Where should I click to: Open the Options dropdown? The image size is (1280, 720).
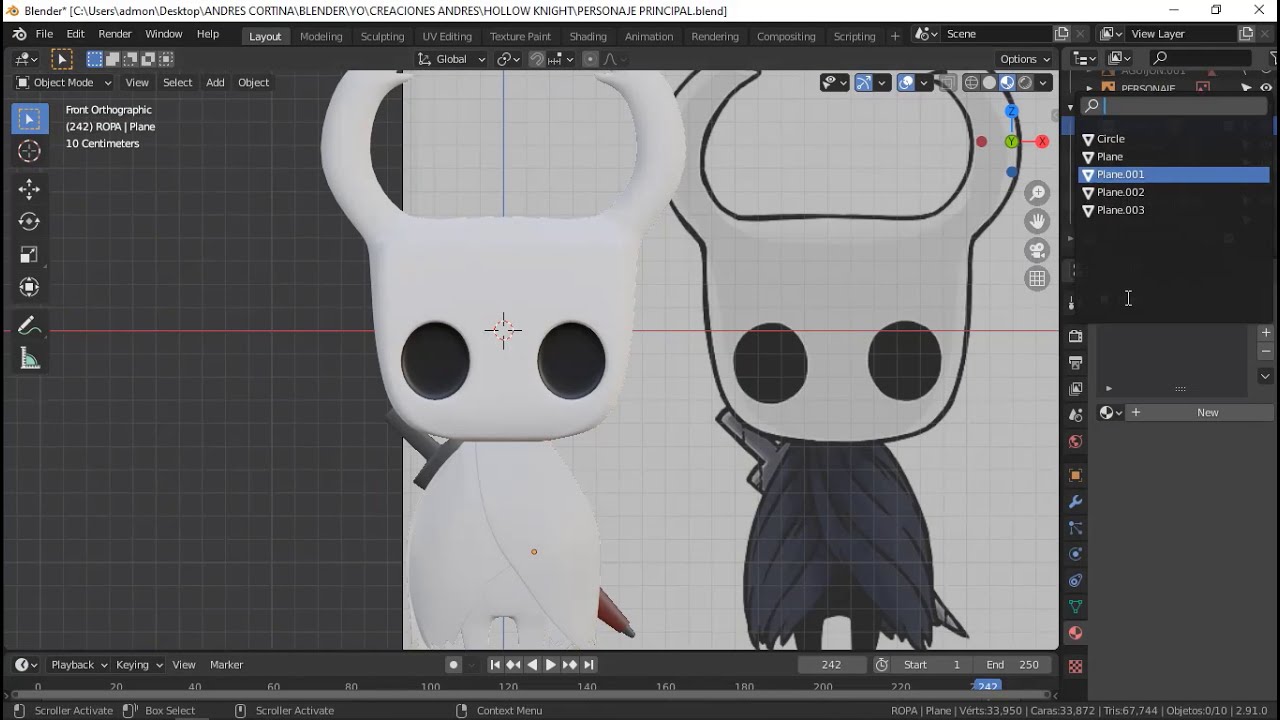[x=1025, y=59]
